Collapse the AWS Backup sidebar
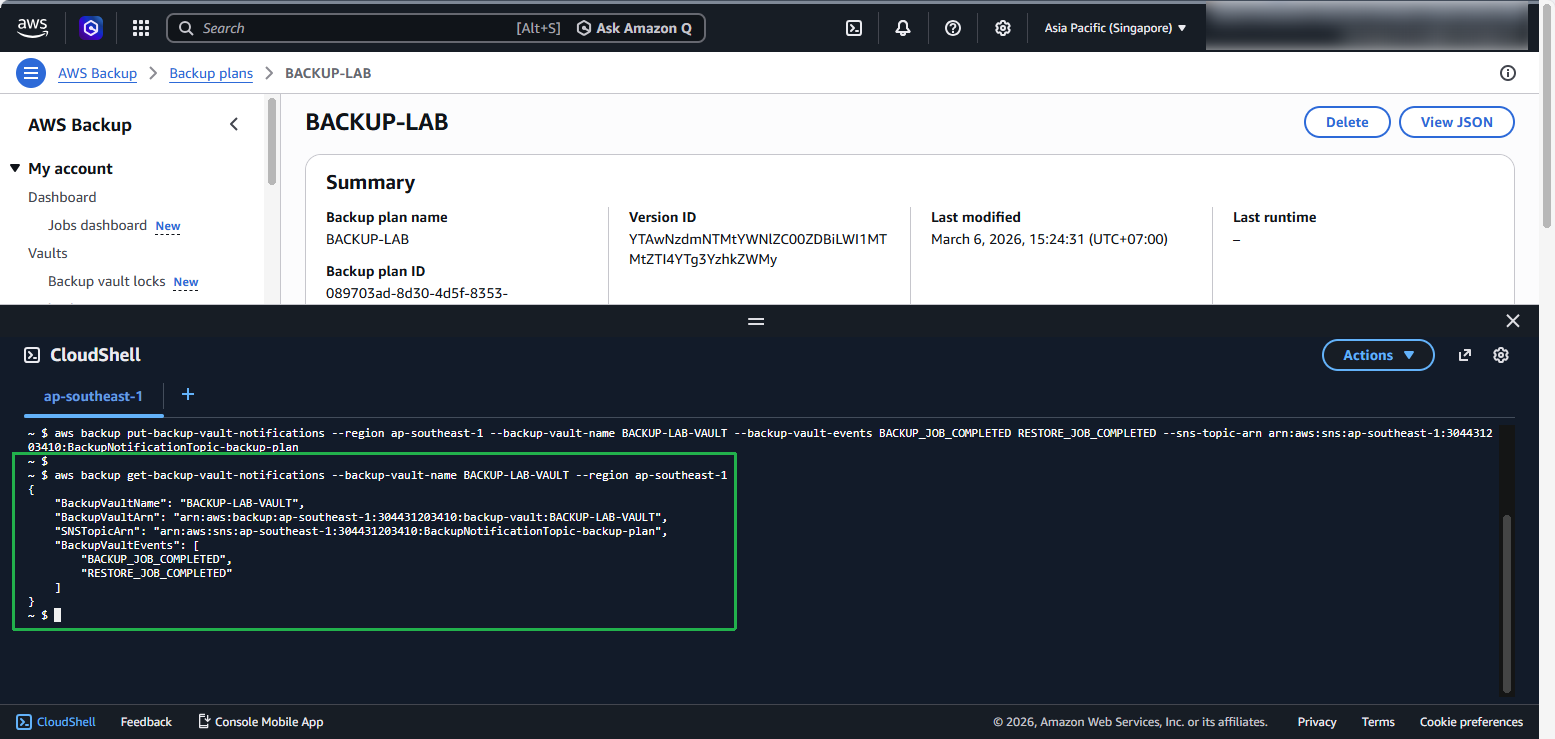This screenshot has width=1555, height=739. (x=234, y=124)
